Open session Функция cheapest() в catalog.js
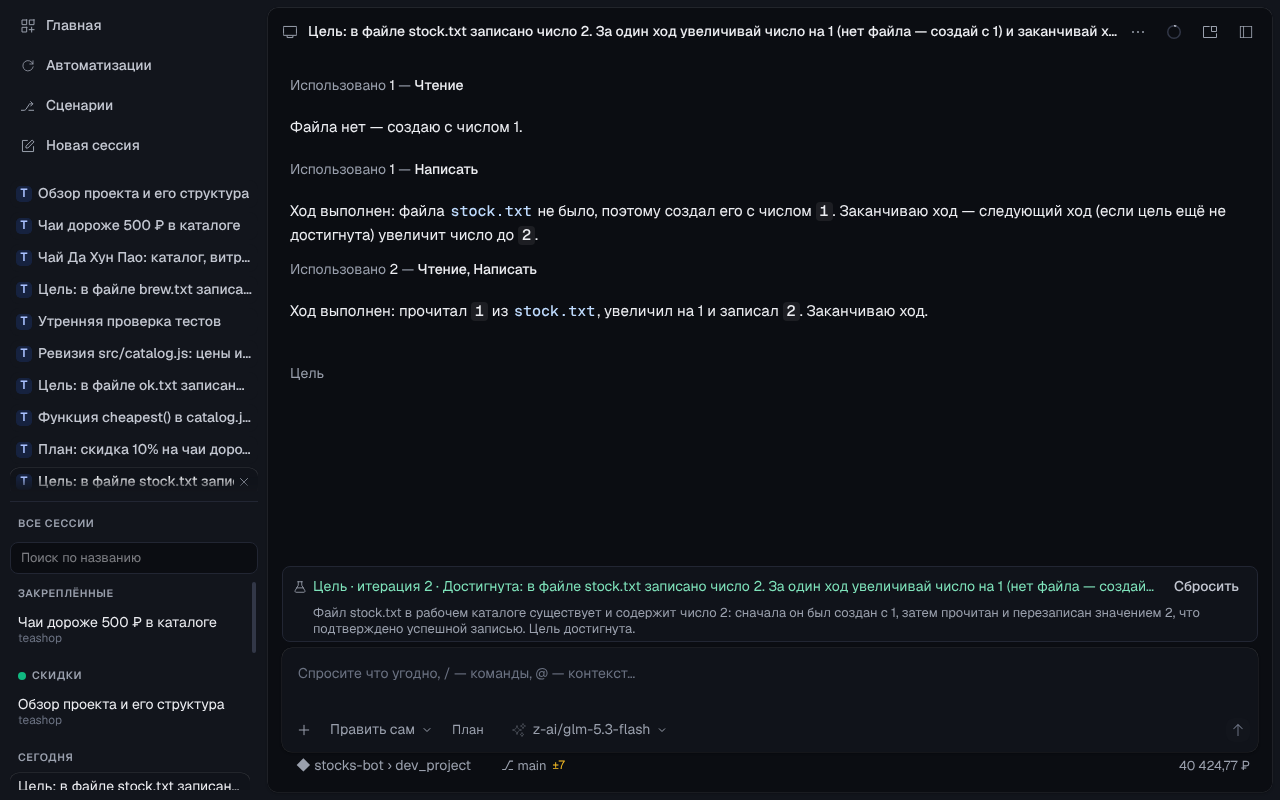This screenshot has width=1280, height=800. click(134, 417)
